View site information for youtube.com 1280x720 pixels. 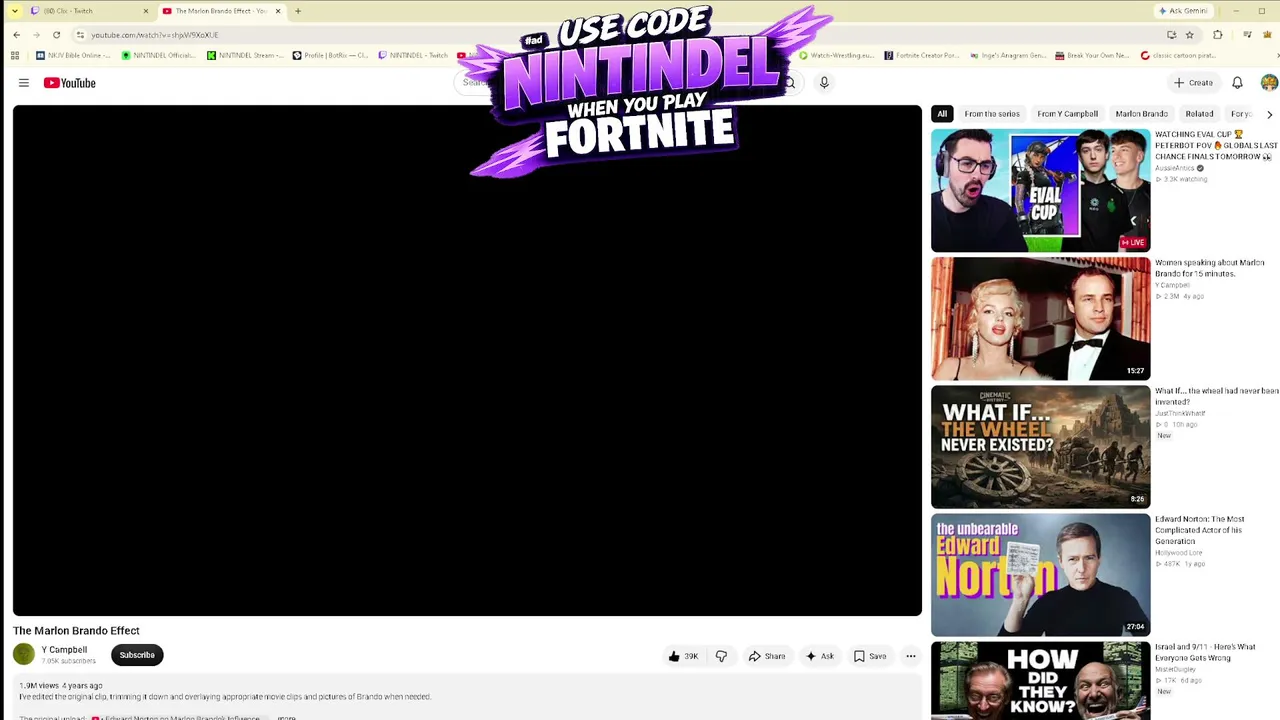pos(80,35)
